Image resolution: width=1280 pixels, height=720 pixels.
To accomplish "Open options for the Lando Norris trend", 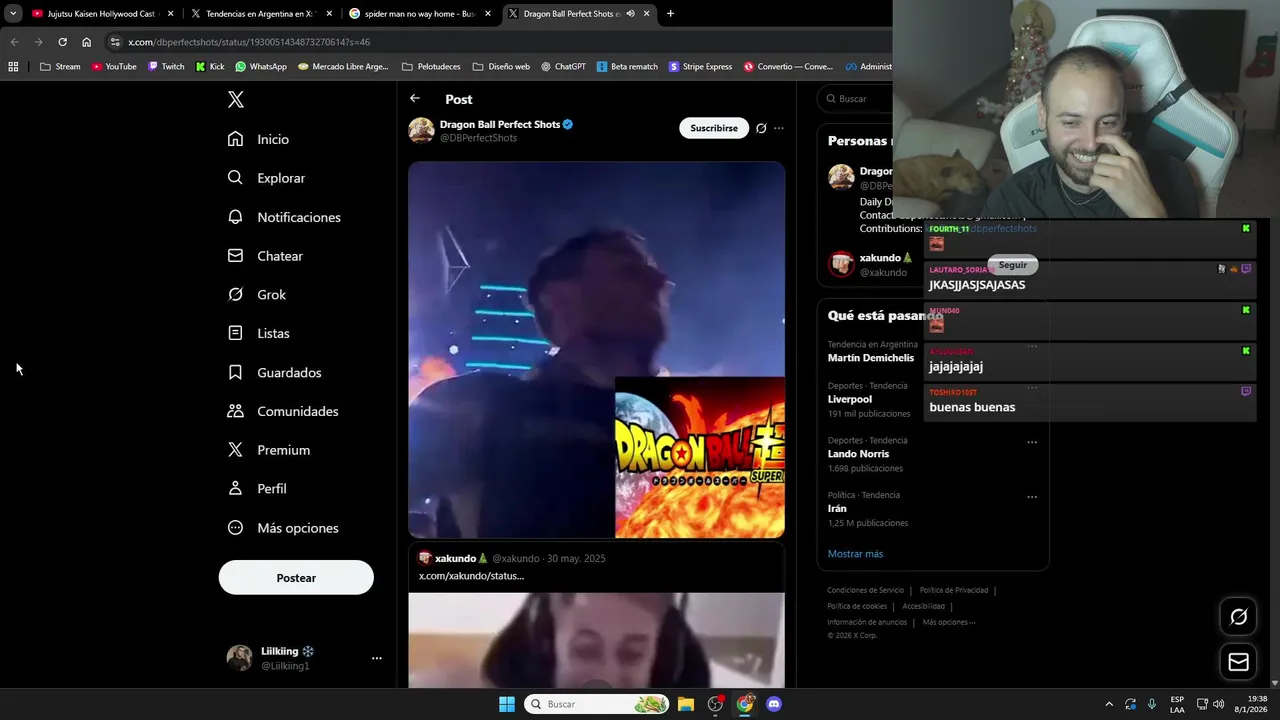I will [1032, 441].
